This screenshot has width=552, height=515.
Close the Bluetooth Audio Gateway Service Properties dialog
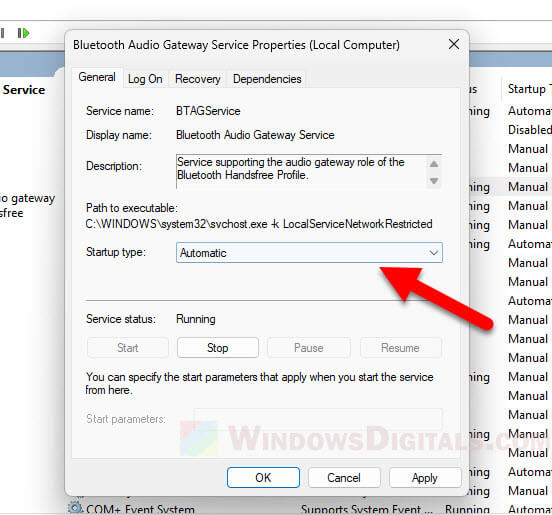(454, 44)
